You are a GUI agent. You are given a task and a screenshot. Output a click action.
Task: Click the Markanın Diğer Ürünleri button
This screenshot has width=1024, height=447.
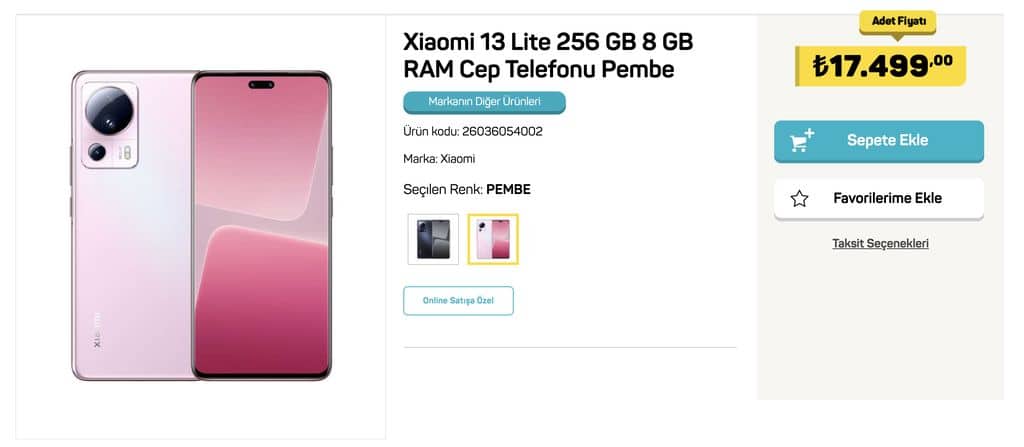[485, 103]
